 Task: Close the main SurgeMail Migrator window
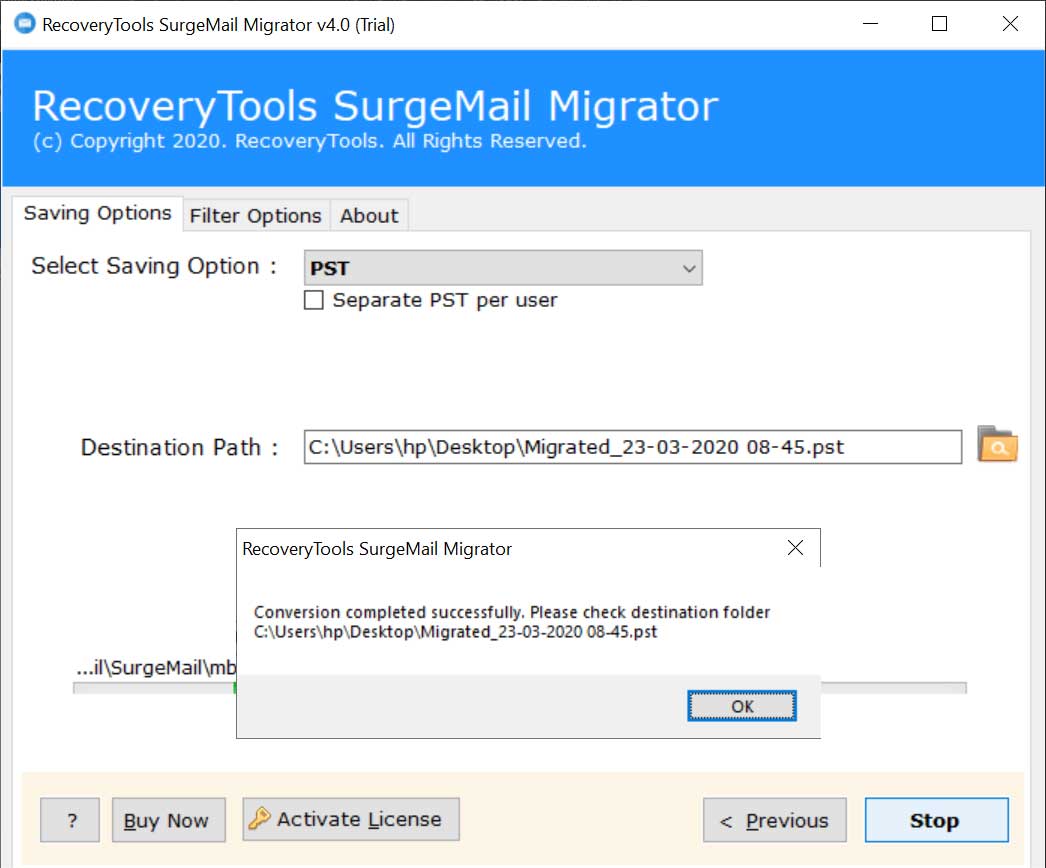[x=1010, y=24]
